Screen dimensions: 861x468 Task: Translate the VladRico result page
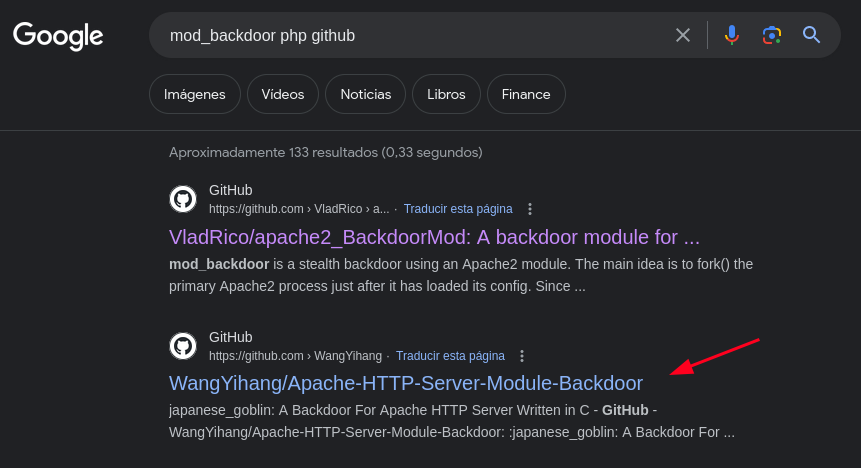(x=458, y=209)
